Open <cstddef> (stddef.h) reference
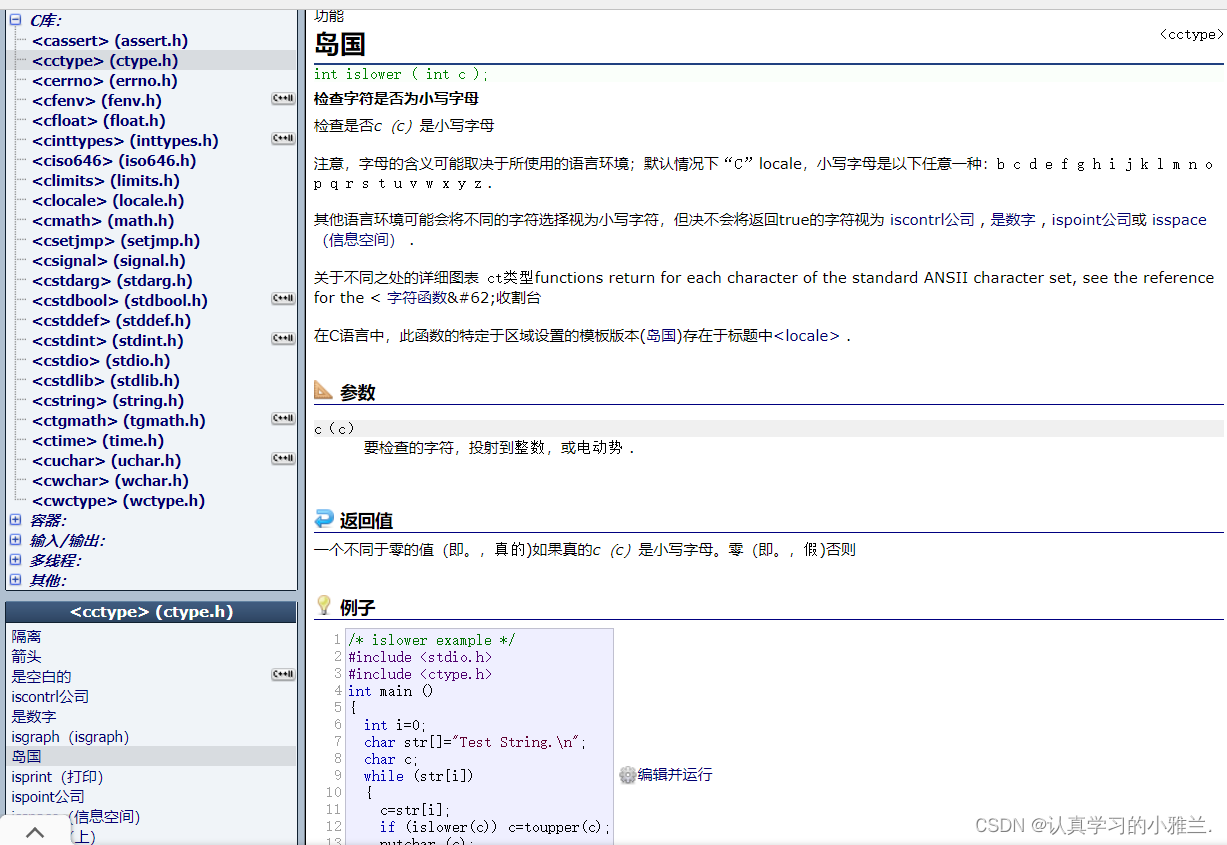 click(x=111, y=321)
